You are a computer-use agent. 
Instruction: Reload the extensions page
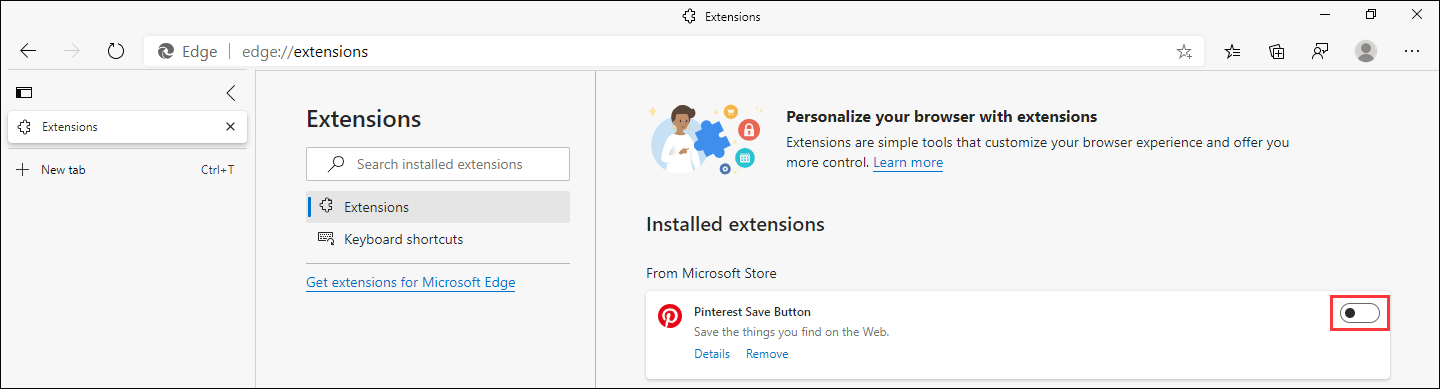point(115,51)
